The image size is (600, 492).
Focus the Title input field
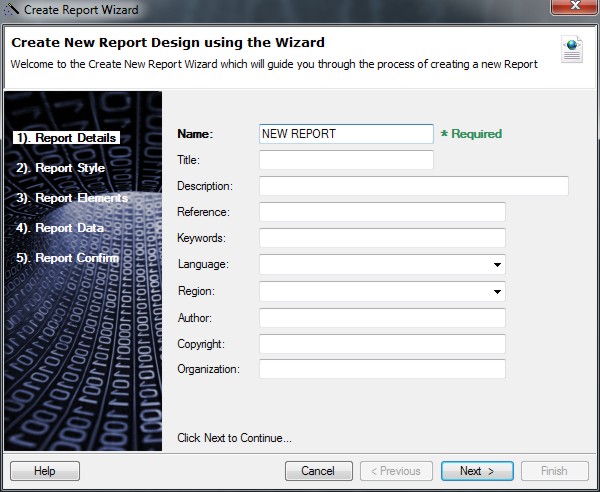tap(345, 160)
